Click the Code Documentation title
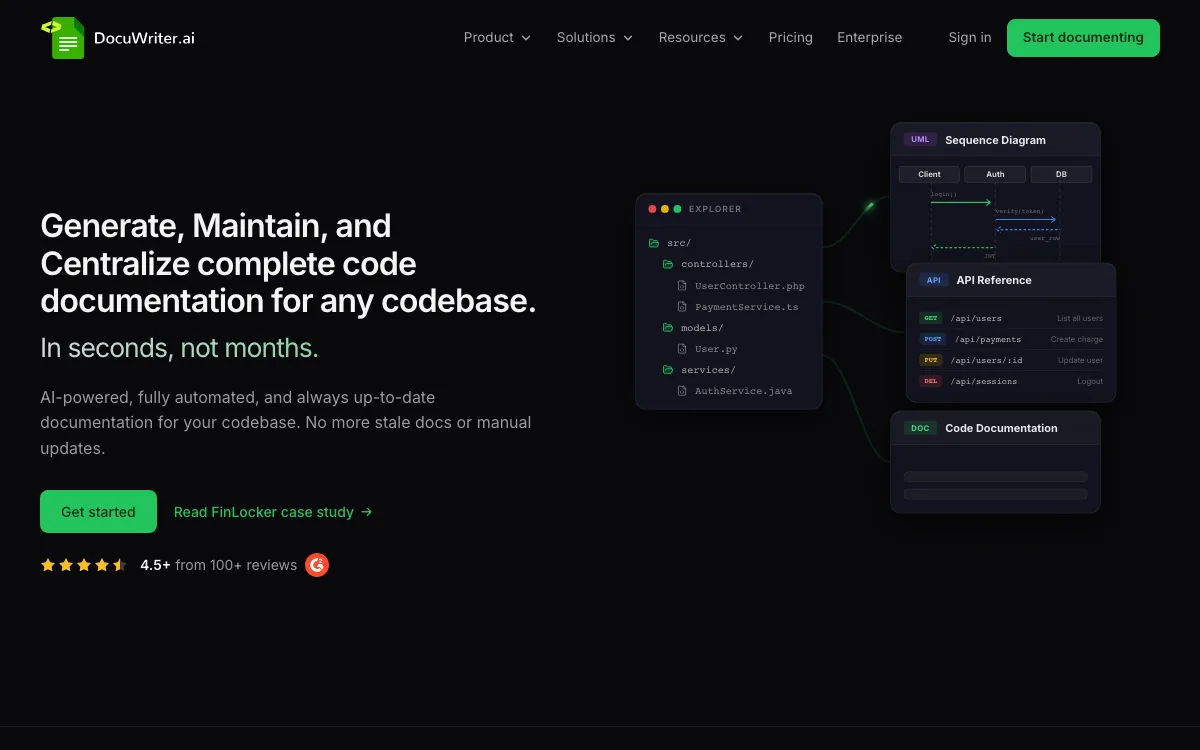This screenshot has width=1200, height=750. point(1001,428)
